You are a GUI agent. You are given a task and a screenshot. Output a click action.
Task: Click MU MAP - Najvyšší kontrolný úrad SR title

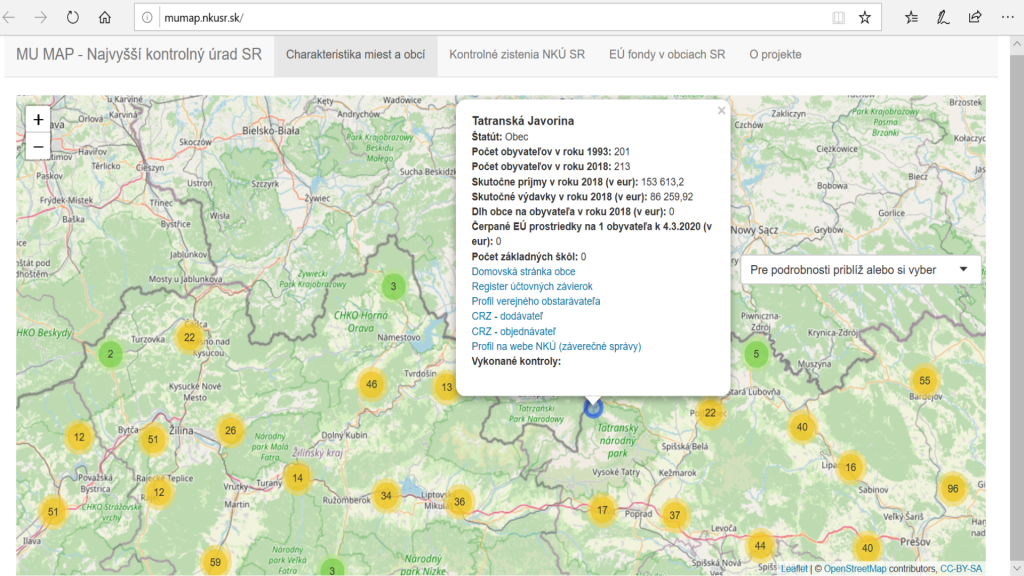click(x=138, y=55)
